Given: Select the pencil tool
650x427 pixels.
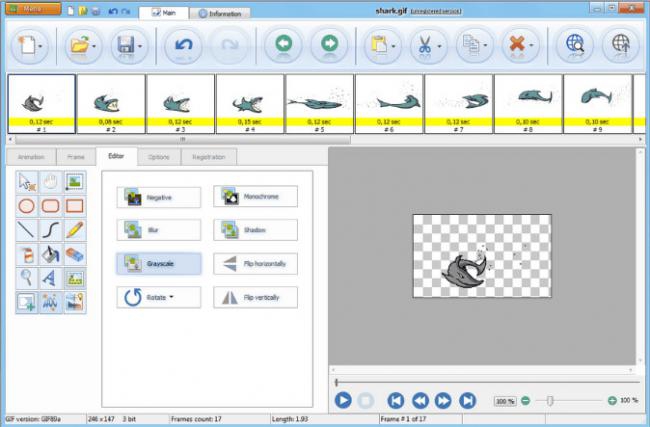Looking at the screenshot, I should pos(75,230).
